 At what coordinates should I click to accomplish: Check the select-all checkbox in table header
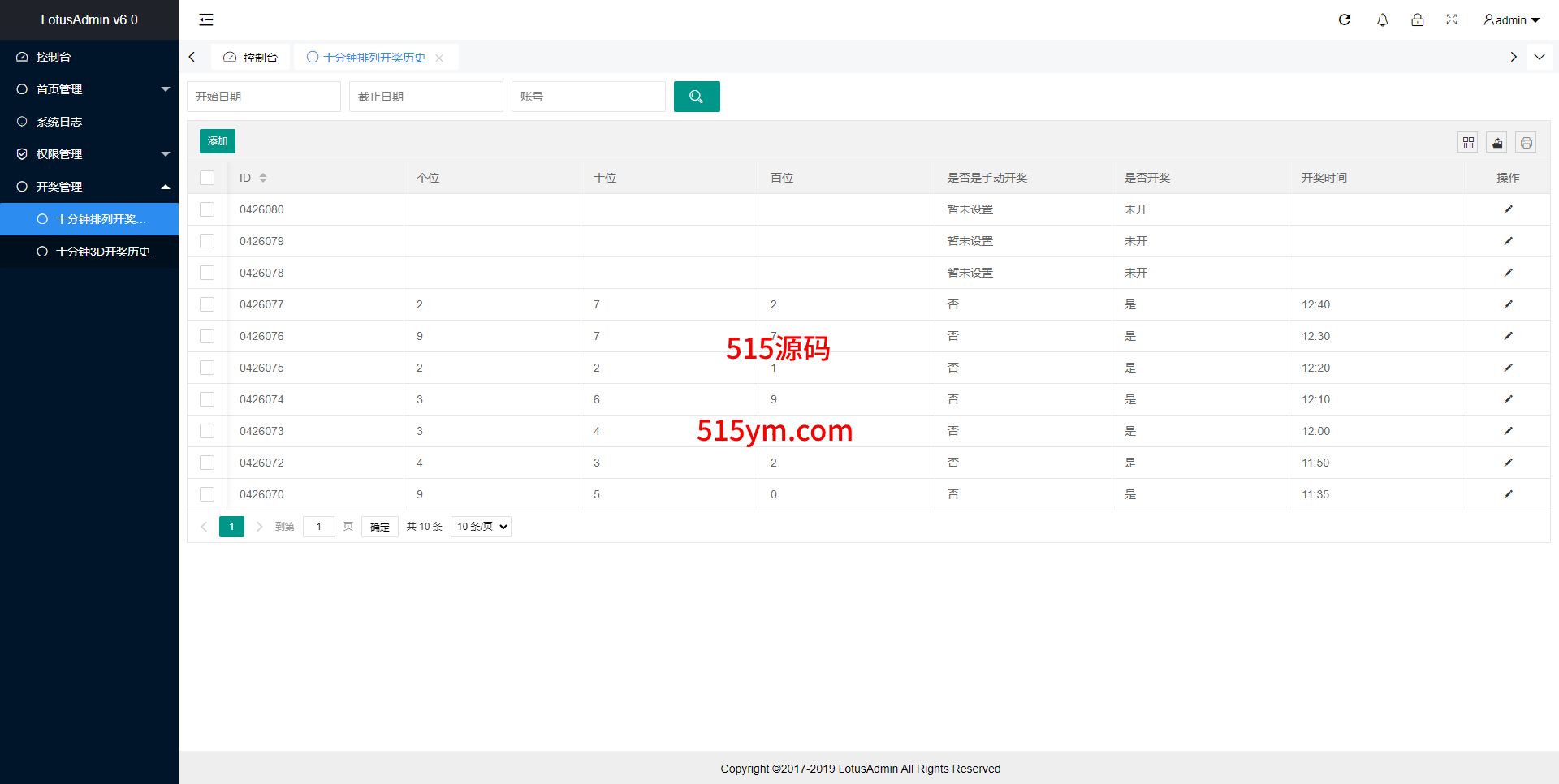207,178
